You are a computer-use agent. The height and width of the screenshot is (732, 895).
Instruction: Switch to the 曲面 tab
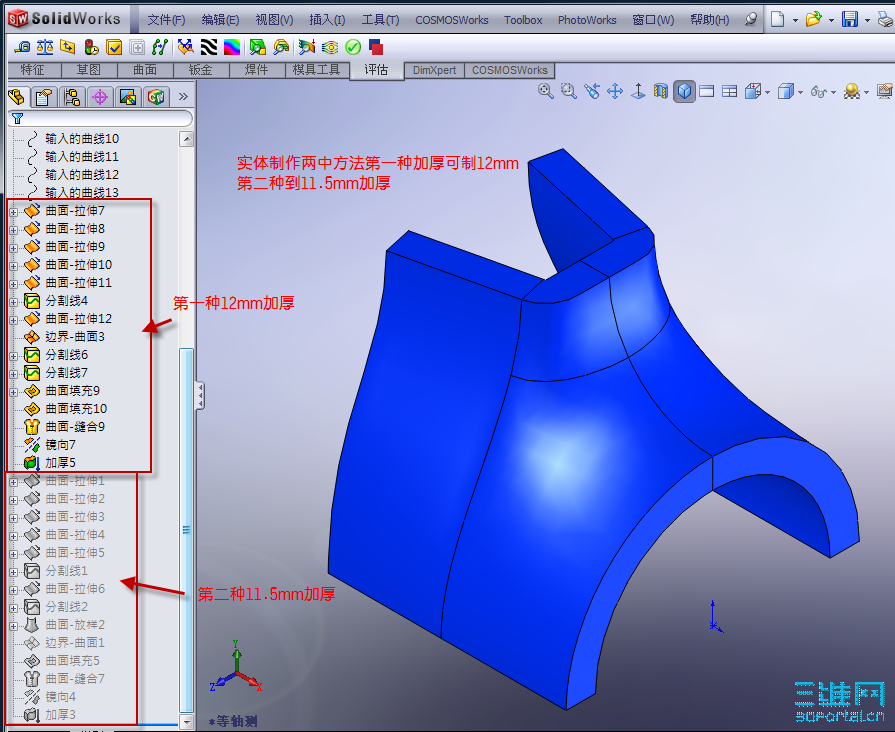pos(145,70)
